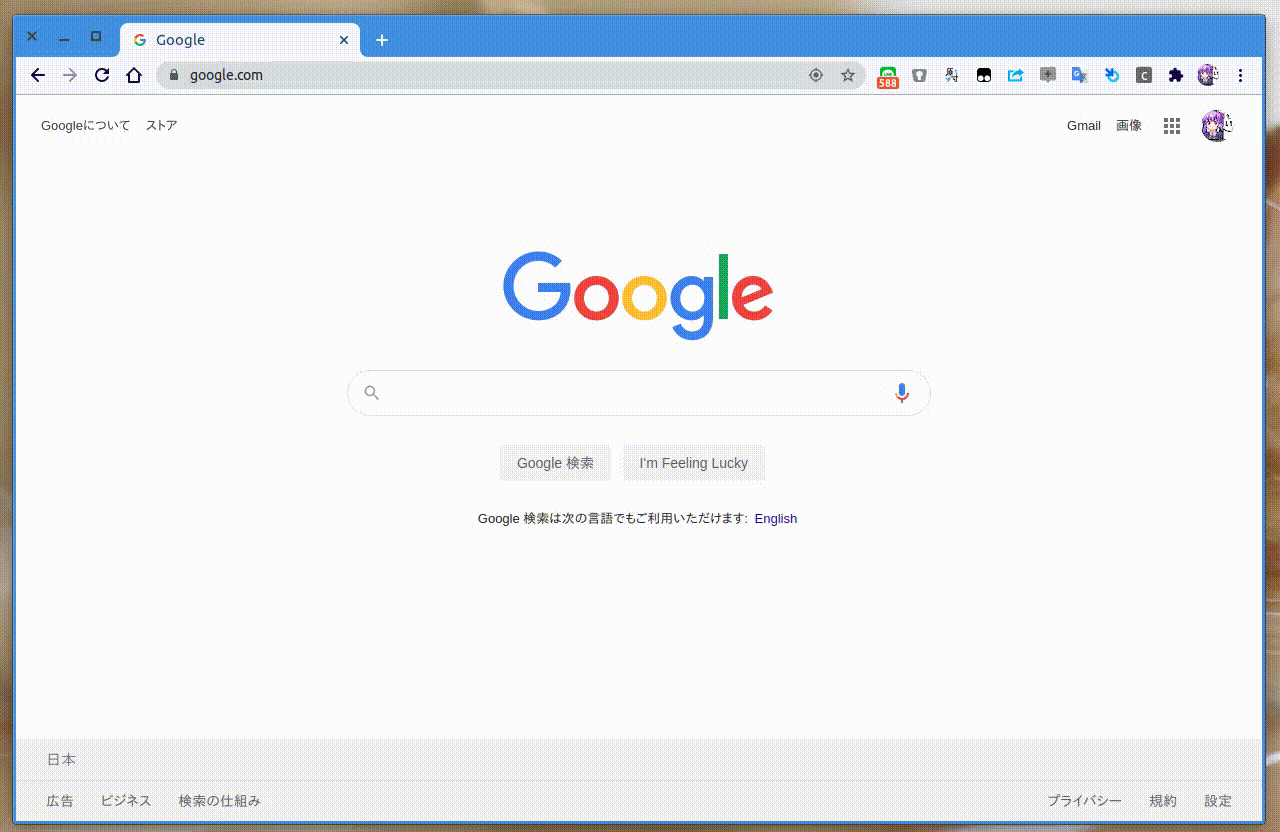Click the forward navigation arrow
Viewport: 1280px width, 832px height.
70,75
